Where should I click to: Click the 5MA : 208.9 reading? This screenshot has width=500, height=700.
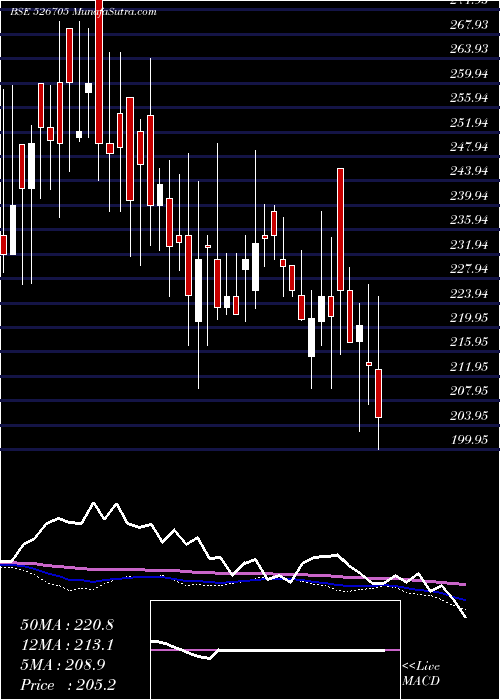(x=63, y=665)
